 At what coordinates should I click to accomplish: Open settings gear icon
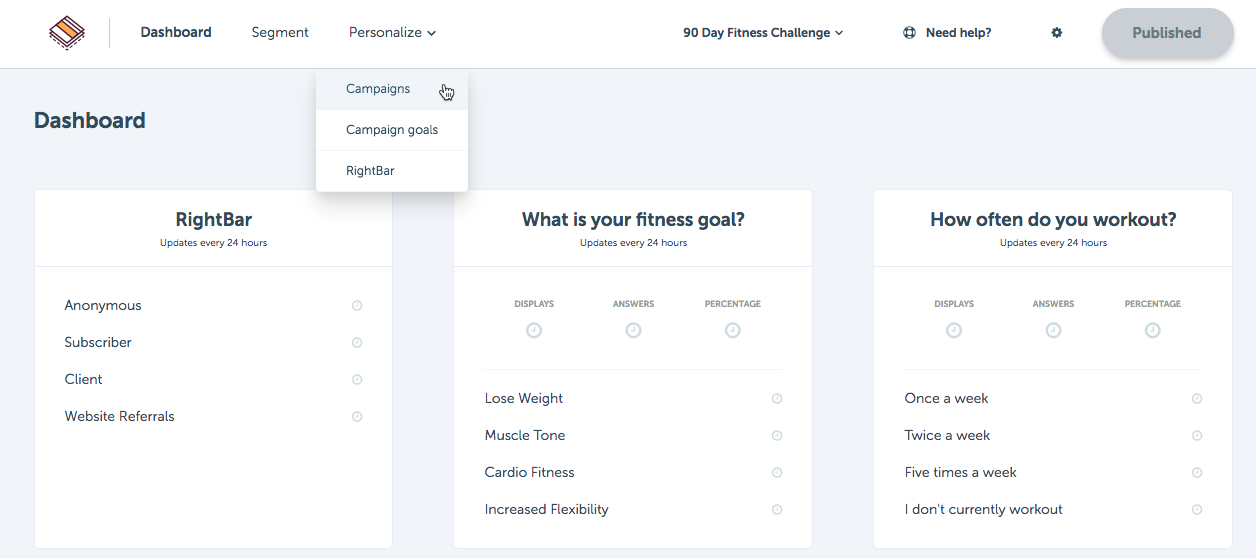(x=1056, y=33)
